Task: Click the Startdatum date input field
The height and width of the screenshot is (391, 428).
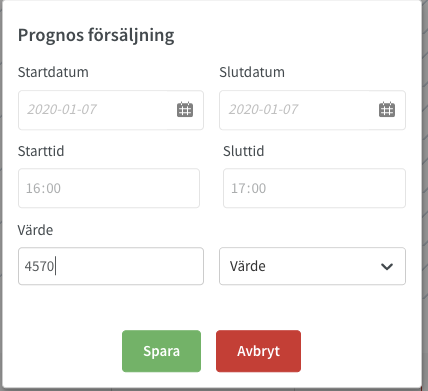Action: [111, 110]
